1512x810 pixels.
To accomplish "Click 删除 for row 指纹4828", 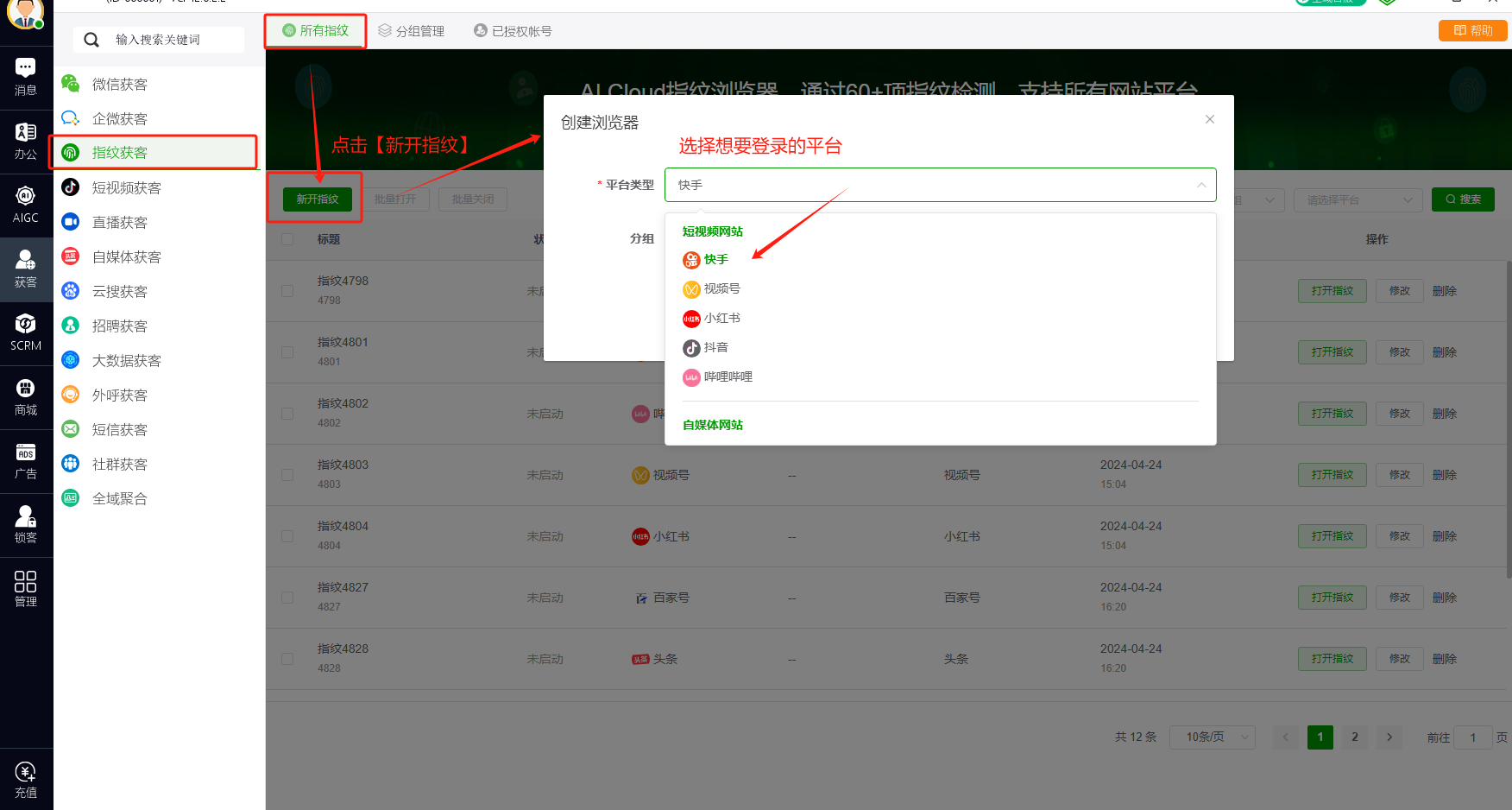I will pyautogui.click(x=1445, y=659).
